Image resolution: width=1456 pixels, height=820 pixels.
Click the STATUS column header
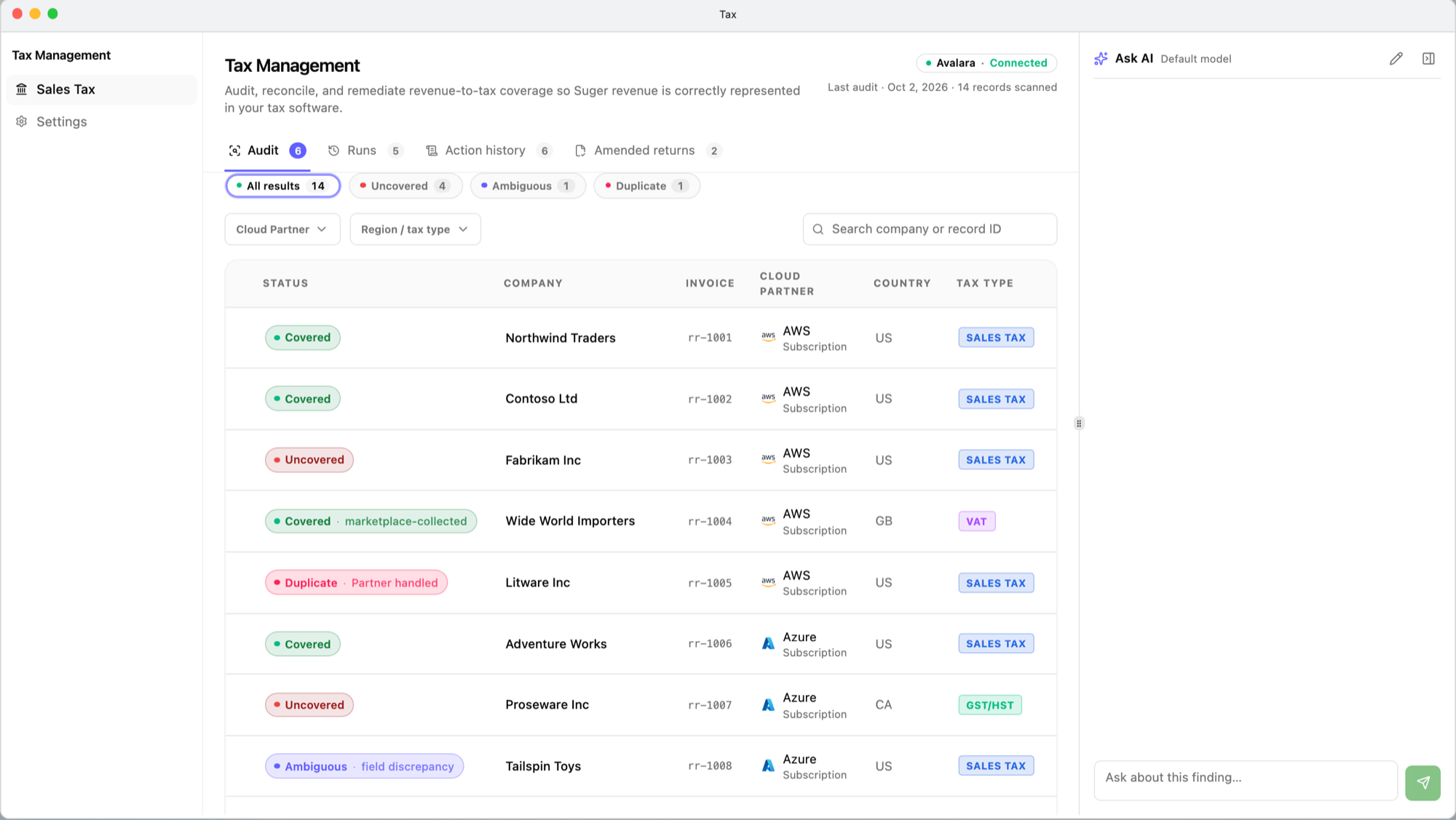(x=285, y=283)
